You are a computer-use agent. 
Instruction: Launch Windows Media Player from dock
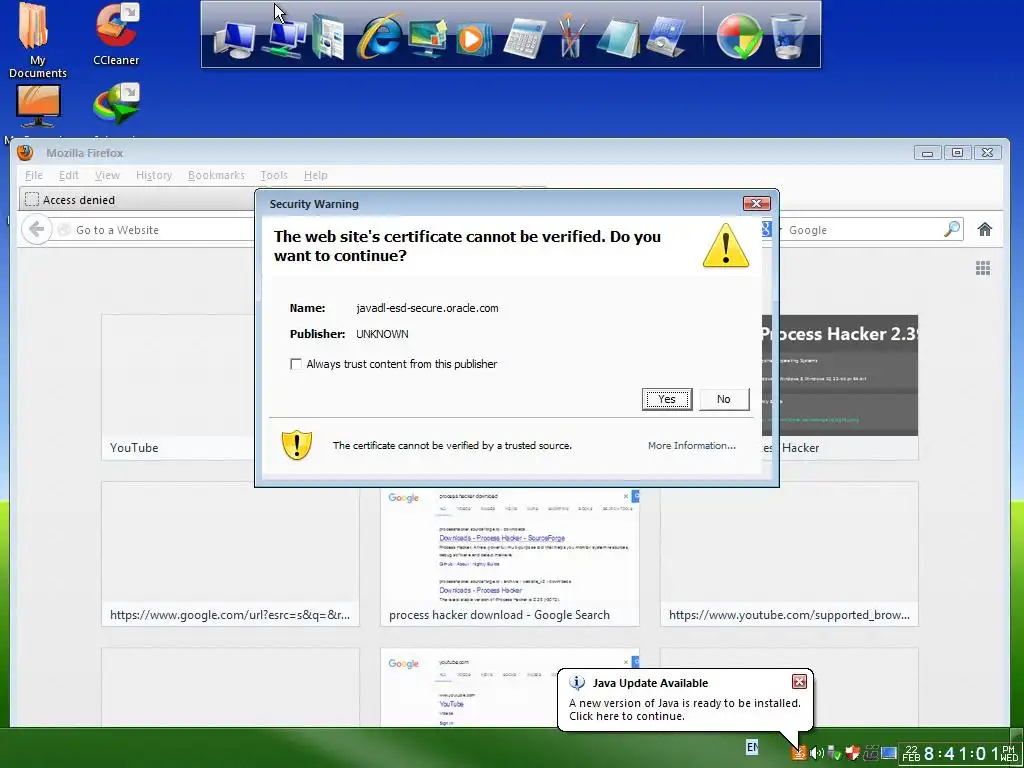(x=473, y=39)
